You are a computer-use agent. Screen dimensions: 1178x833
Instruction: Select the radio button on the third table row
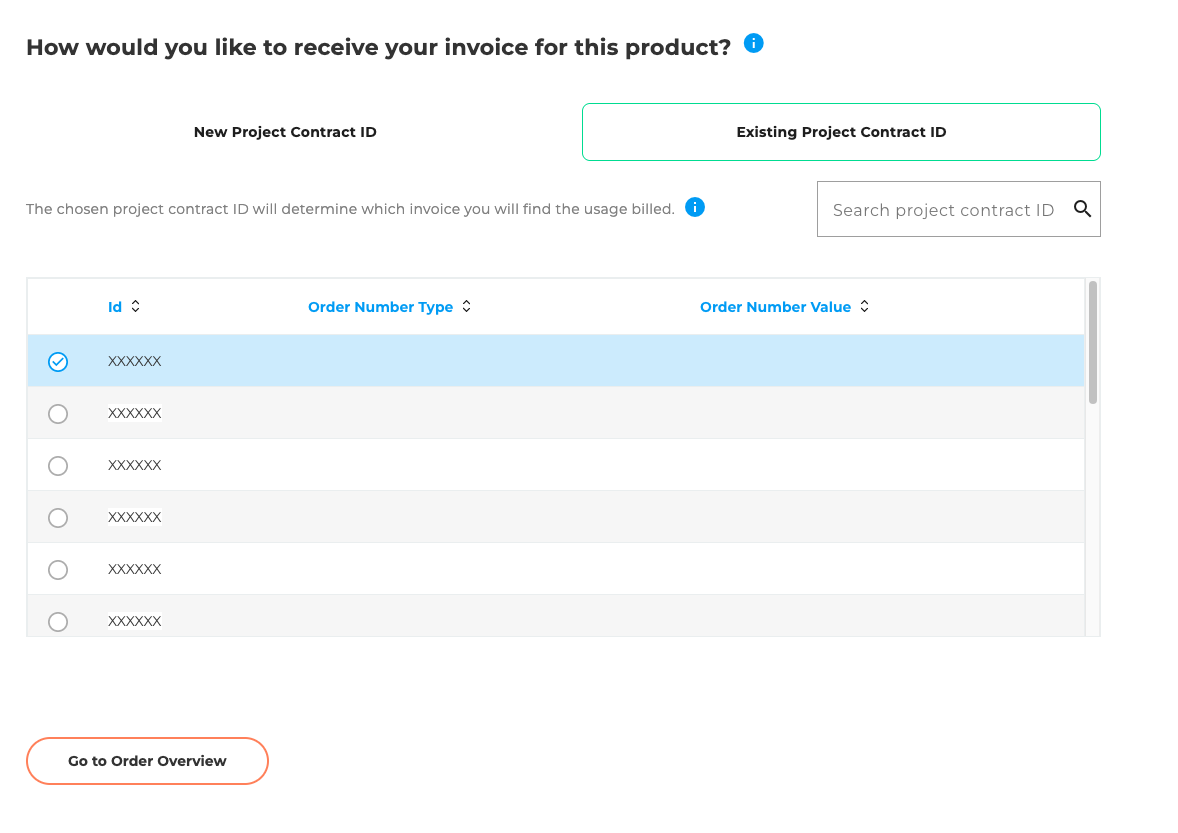[x=57, y=465]
